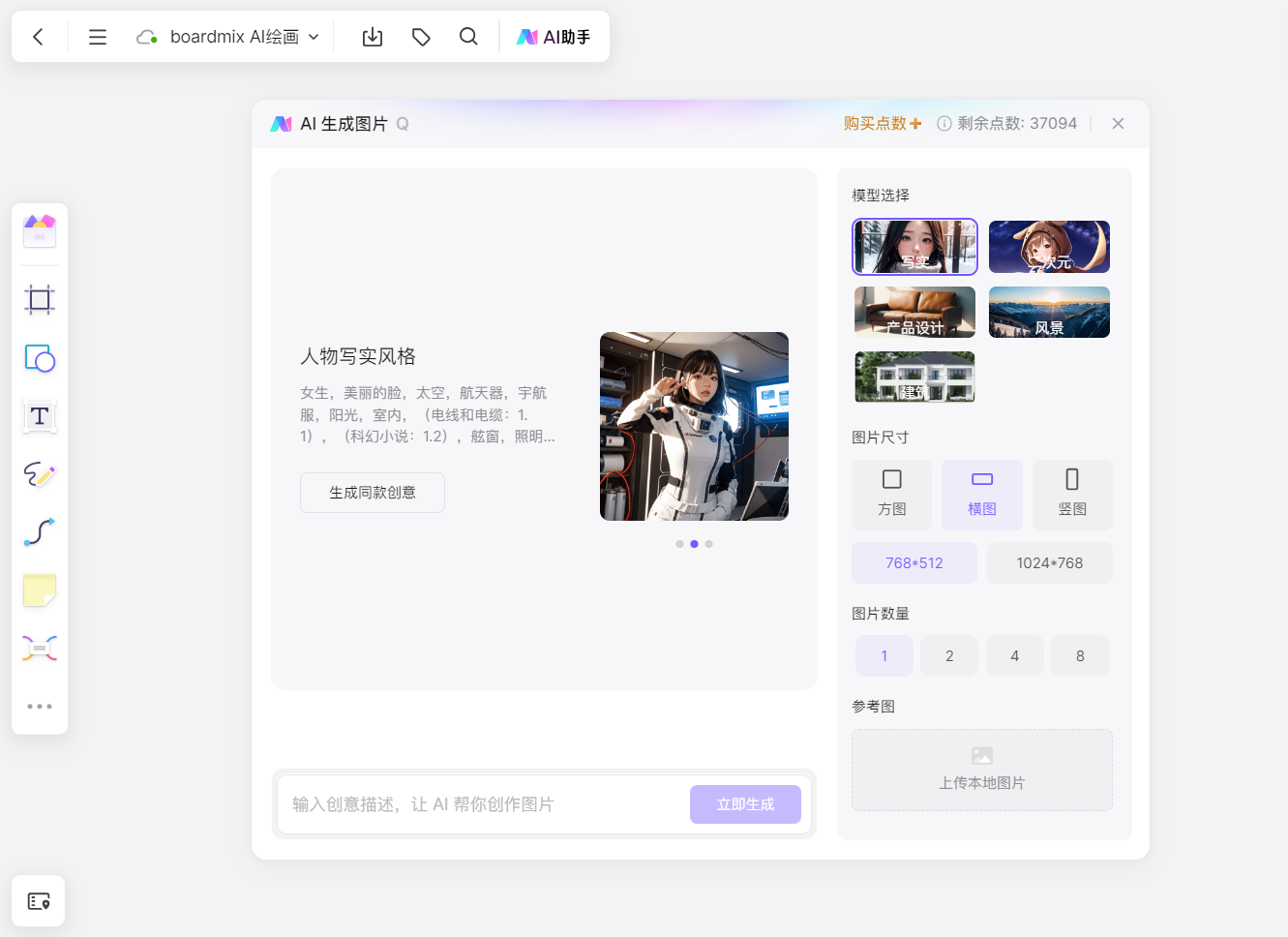Click the Q icon next to AI 生成图片
The height and width of the screenshot is (937, 1288).
(x=403, y=124)
